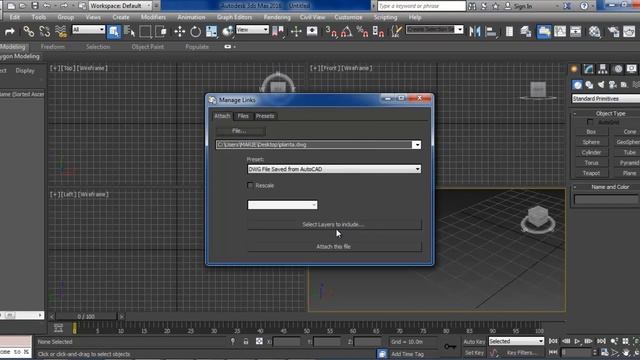The width and height of the screenshot is (640, 360).
Task: Toggle Absolute/Offset transform mode icon
Action: tap(259, 341)
